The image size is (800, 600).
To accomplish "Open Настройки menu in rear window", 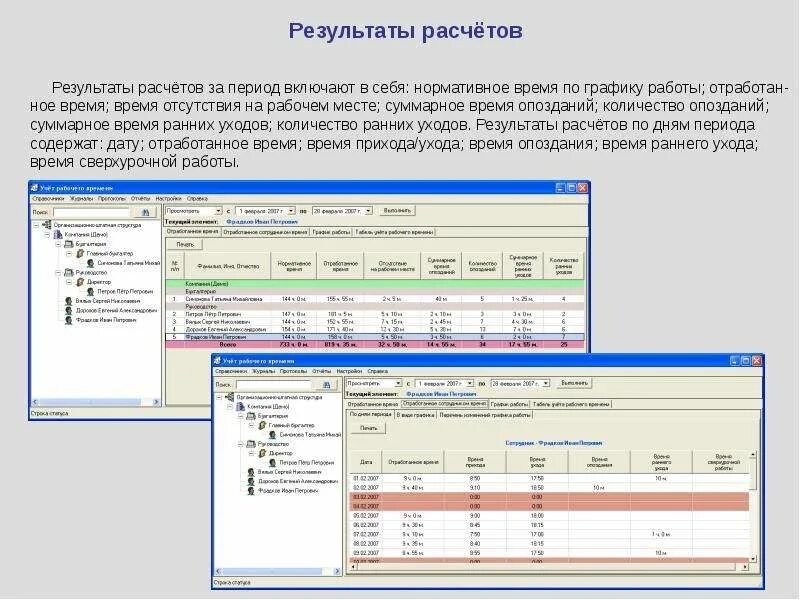I will [x=168, y=198].
